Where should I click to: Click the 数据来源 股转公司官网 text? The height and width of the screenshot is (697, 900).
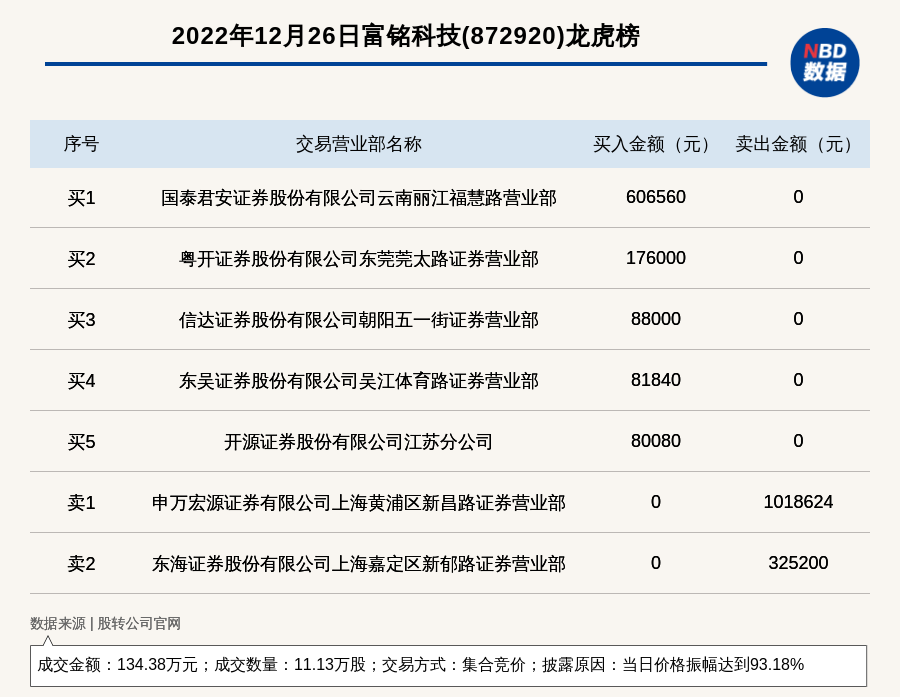pyautogui.click(x=105, y=623)
